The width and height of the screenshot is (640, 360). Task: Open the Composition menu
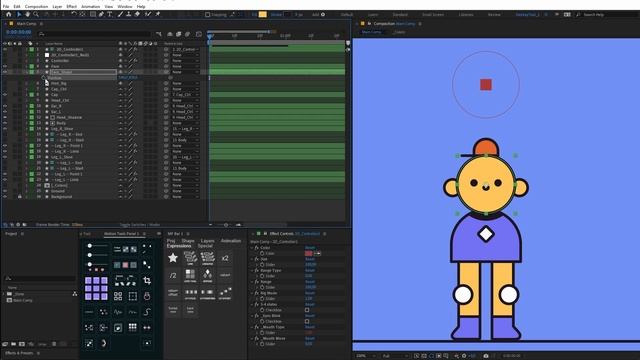[36, 7]
